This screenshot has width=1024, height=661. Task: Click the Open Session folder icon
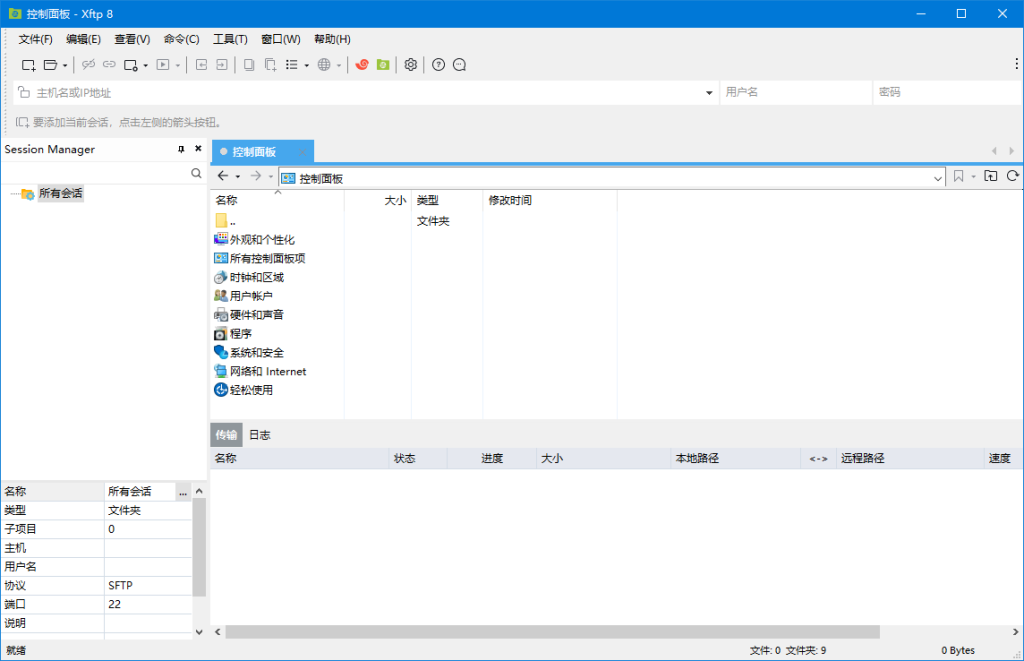point(50,65)
